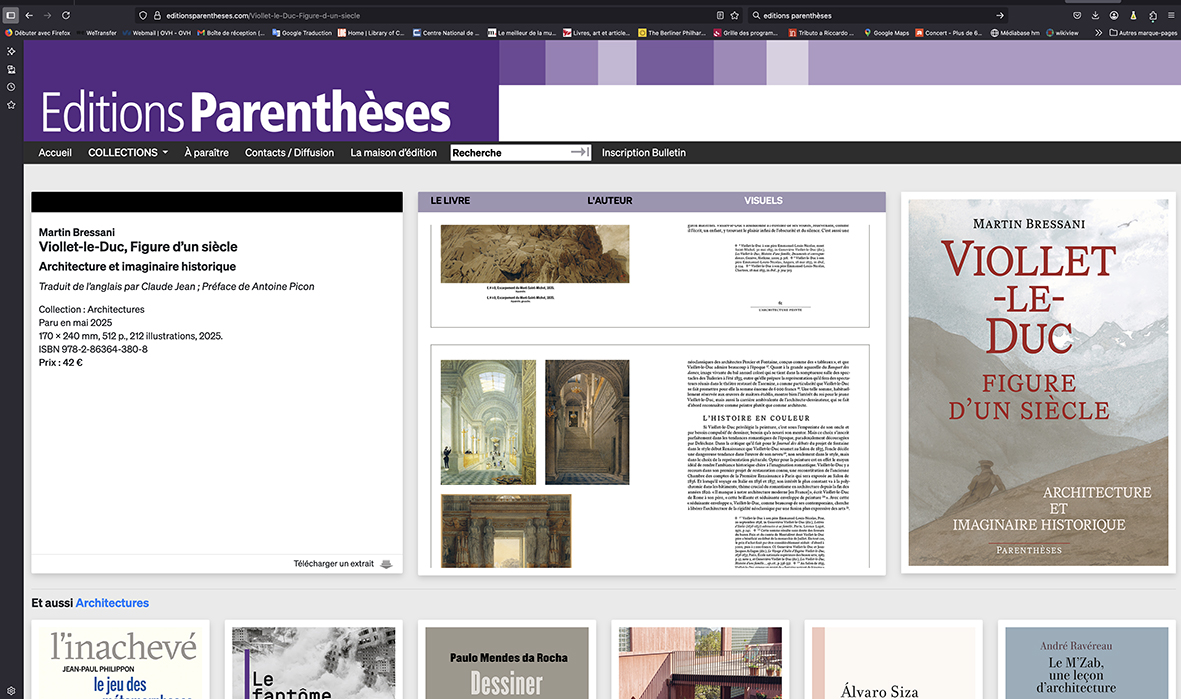Viewport: 1181px width, 699px height.
Task: Open the wikiview bookmark
Action: [x=1062, y=33]
